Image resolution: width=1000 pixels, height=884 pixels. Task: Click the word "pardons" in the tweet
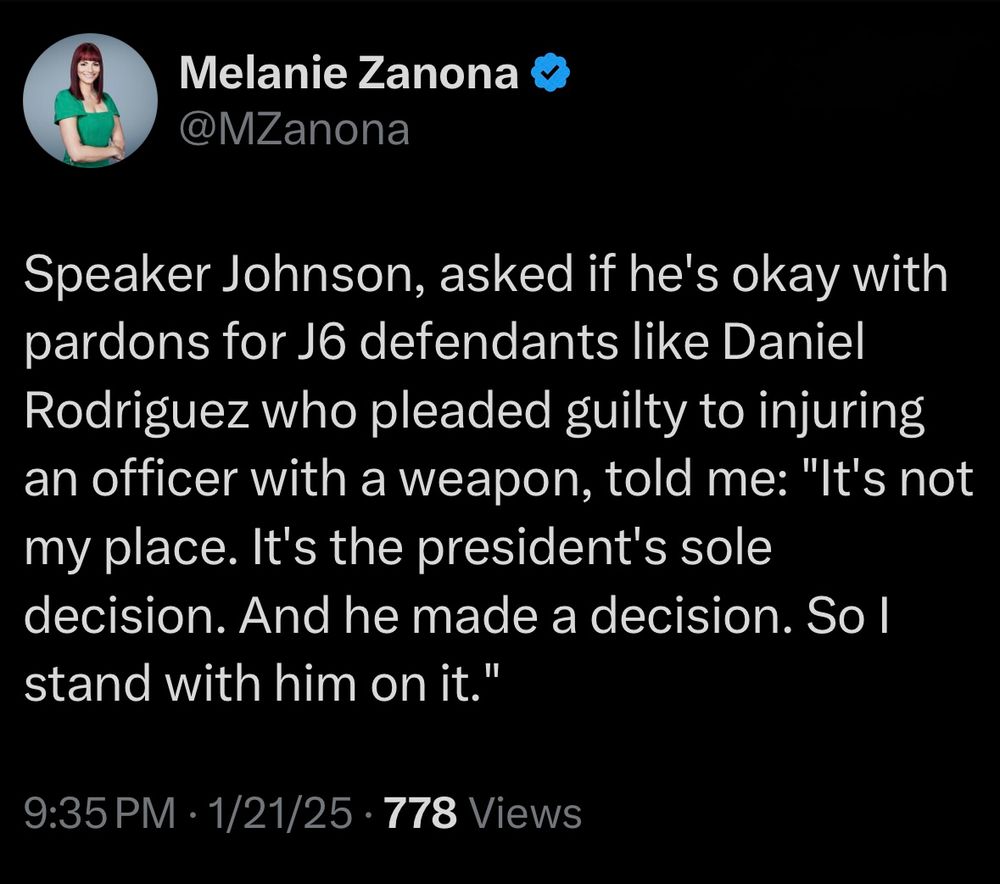coord(117,343)
